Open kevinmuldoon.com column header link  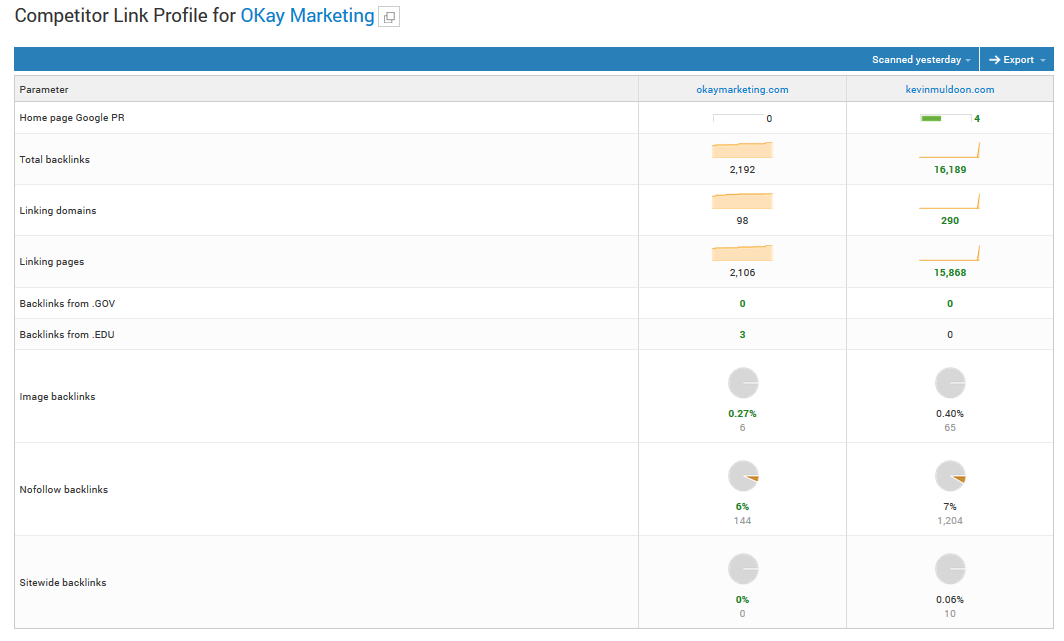950,90
